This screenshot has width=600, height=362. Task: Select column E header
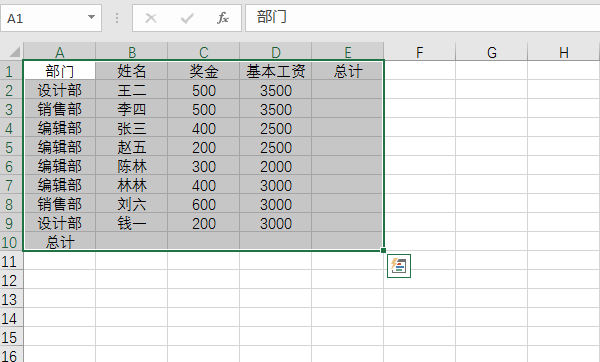[x=347, y=51]
